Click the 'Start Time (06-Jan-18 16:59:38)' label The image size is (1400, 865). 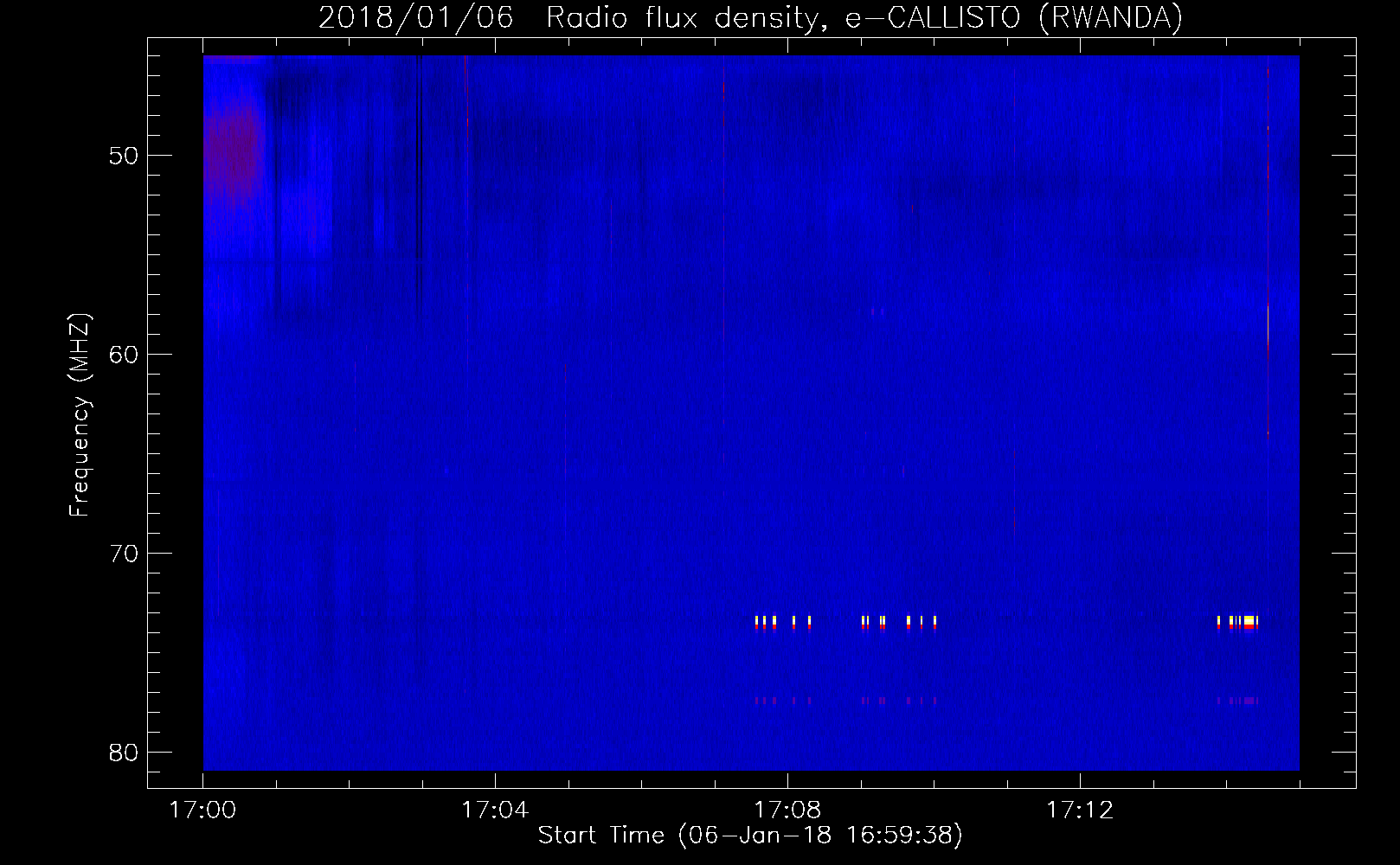click(x=750, y=836)
